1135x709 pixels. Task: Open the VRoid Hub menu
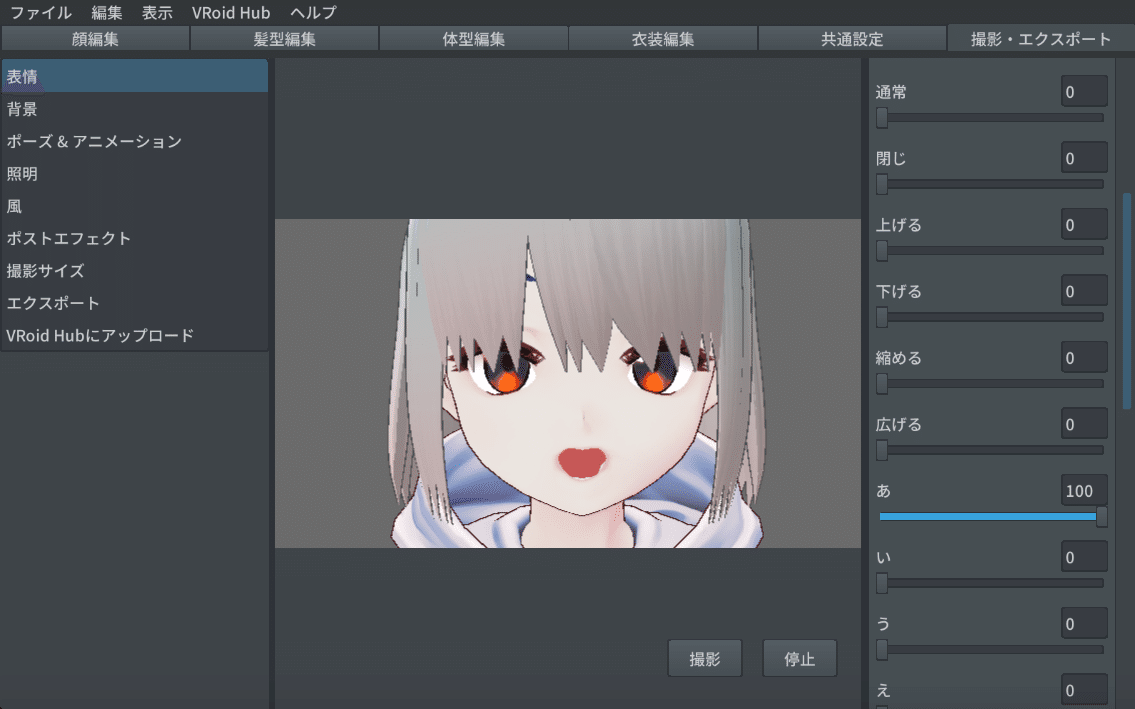(231, 12)
